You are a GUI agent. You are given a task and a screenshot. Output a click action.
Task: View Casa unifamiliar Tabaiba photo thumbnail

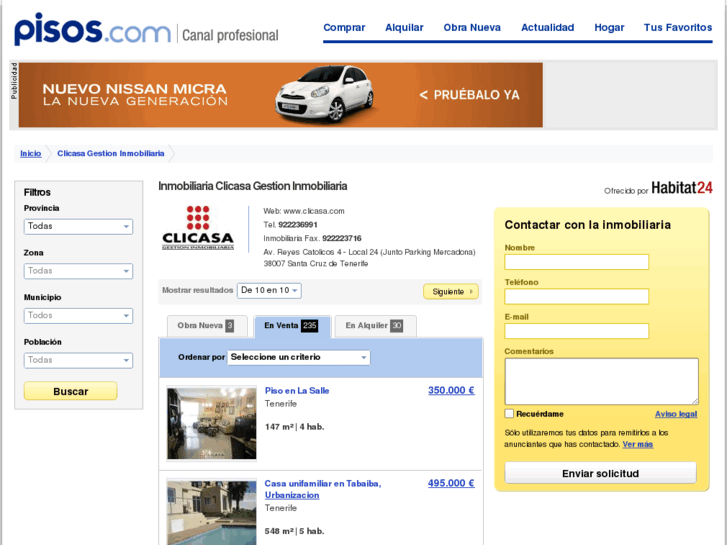tap(211, 513)
